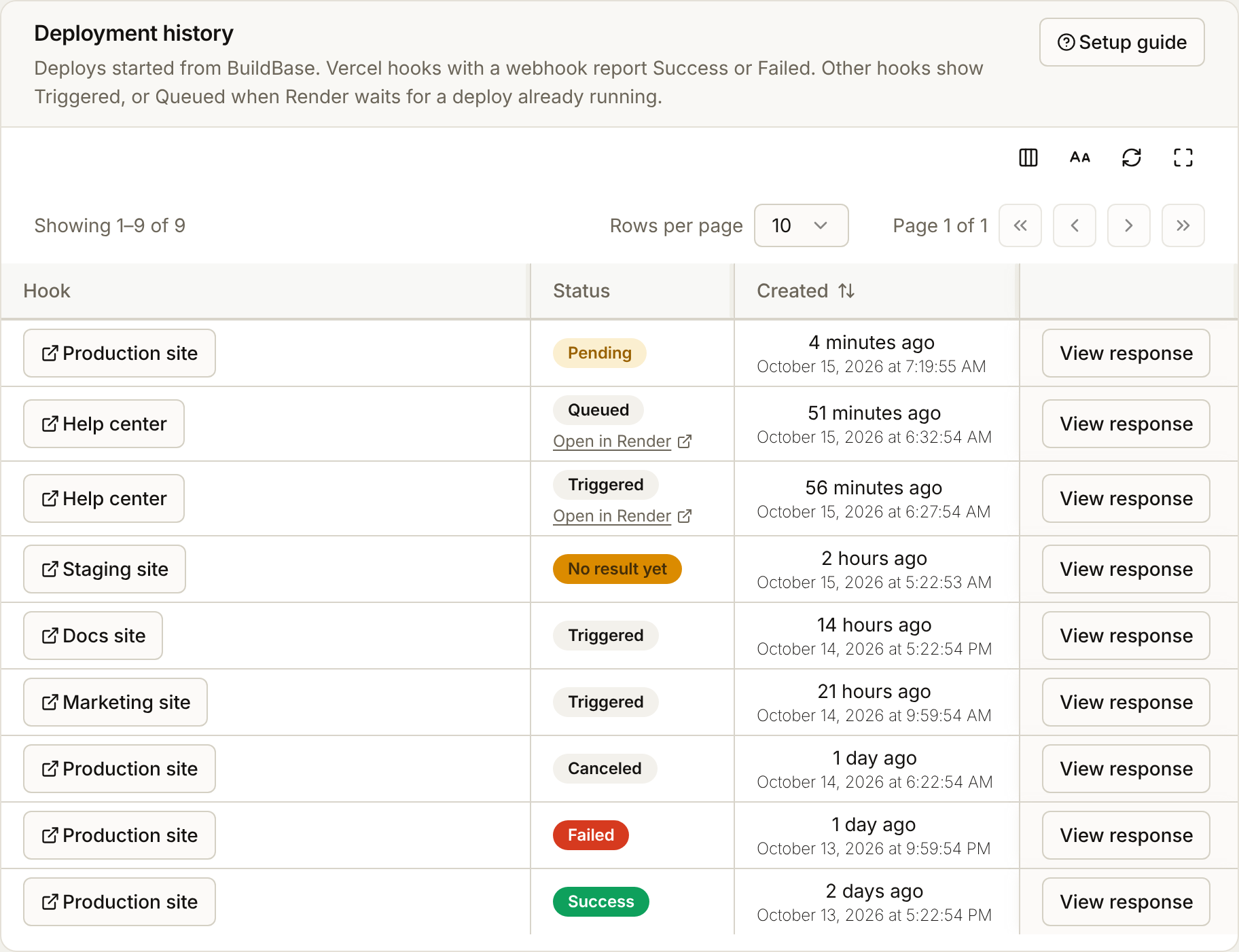Click the text size AA icon
This screenshot has height=952, width=1239.
(x=1080, y=158)
